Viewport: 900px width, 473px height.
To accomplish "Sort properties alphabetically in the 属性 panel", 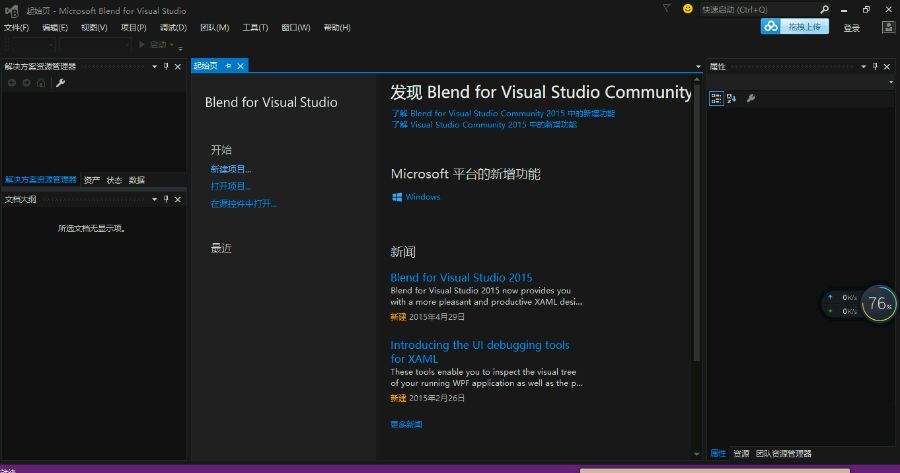I will [731, 98].
